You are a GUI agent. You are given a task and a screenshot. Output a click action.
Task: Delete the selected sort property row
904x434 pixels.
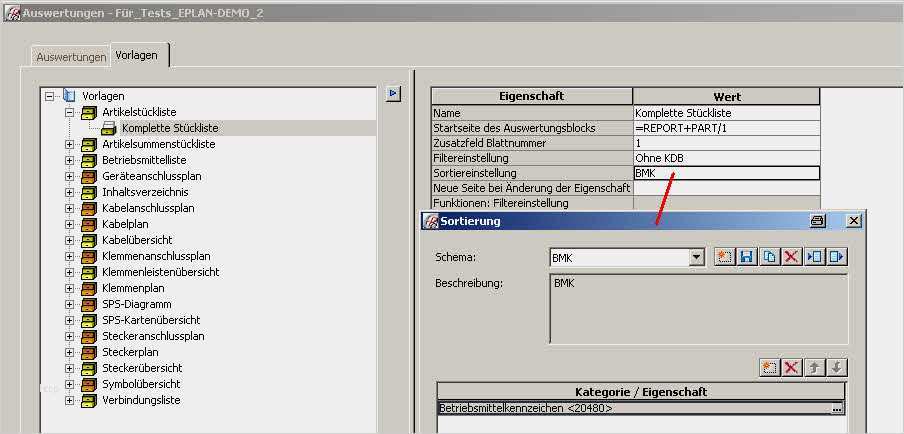coord(792,367)
